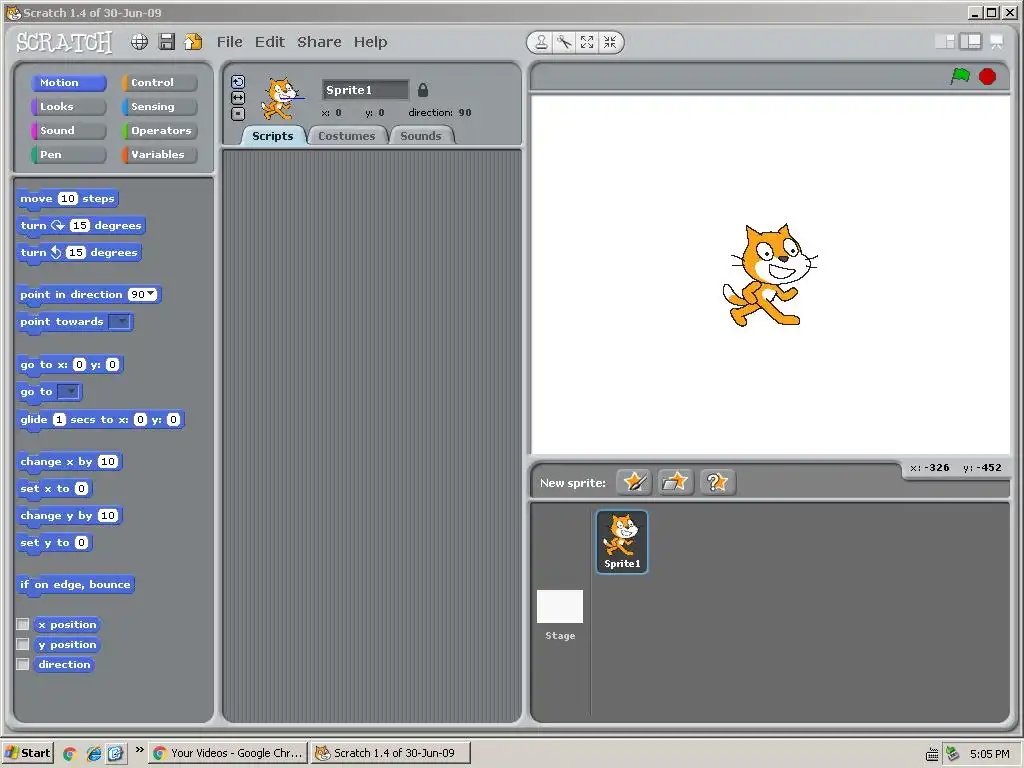Viewport: 1024px width, 768px height.
Task: Toggle the sprite drag lock padlock
Action: 423,90
